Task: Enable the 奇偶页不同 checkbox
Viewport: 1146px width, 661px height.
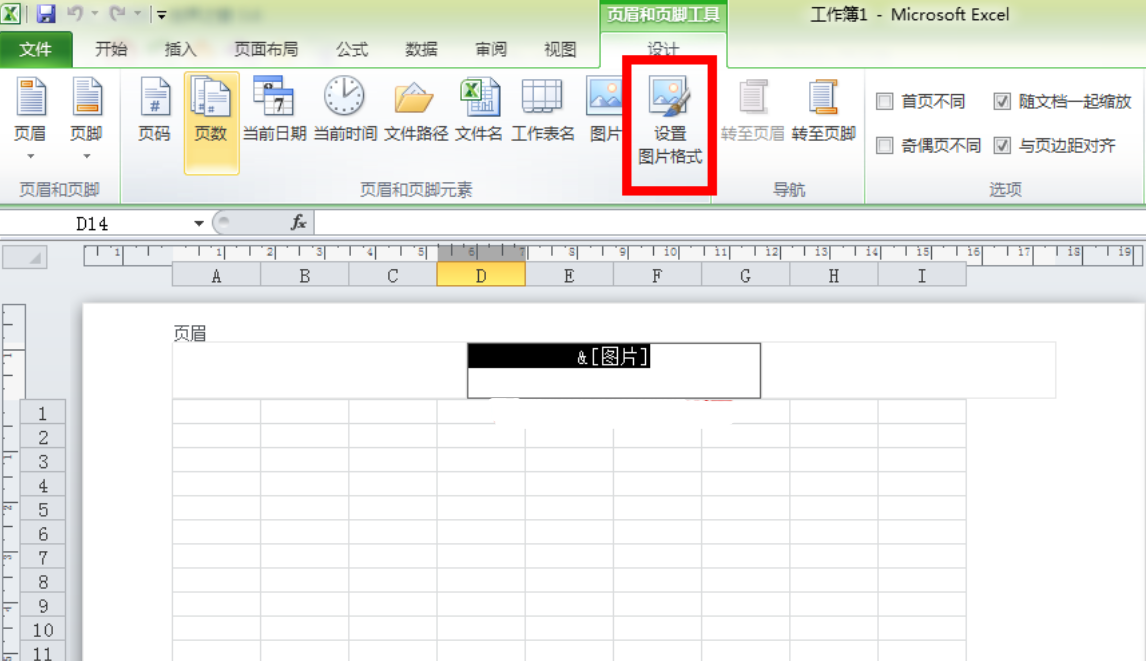Action: click(x=885, y=146)
